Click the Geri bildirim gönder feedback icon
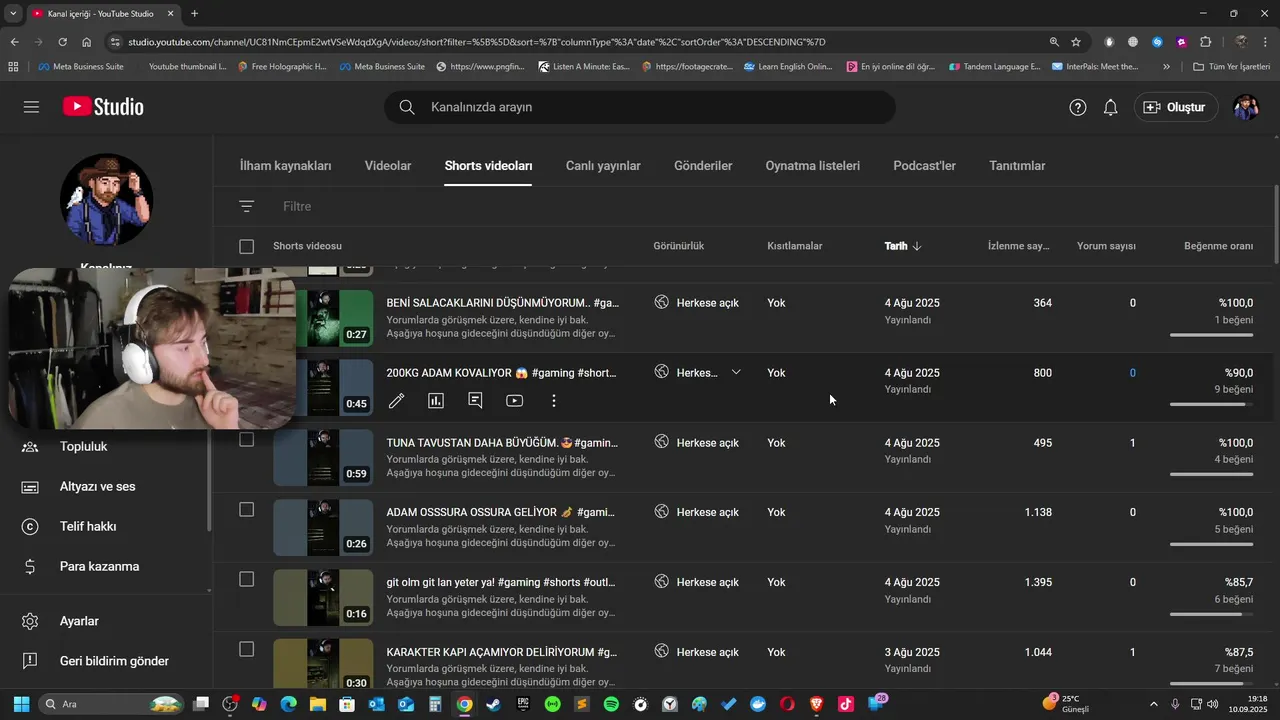Viewport: 1280px width, 720px height. [x=30, y=661]
